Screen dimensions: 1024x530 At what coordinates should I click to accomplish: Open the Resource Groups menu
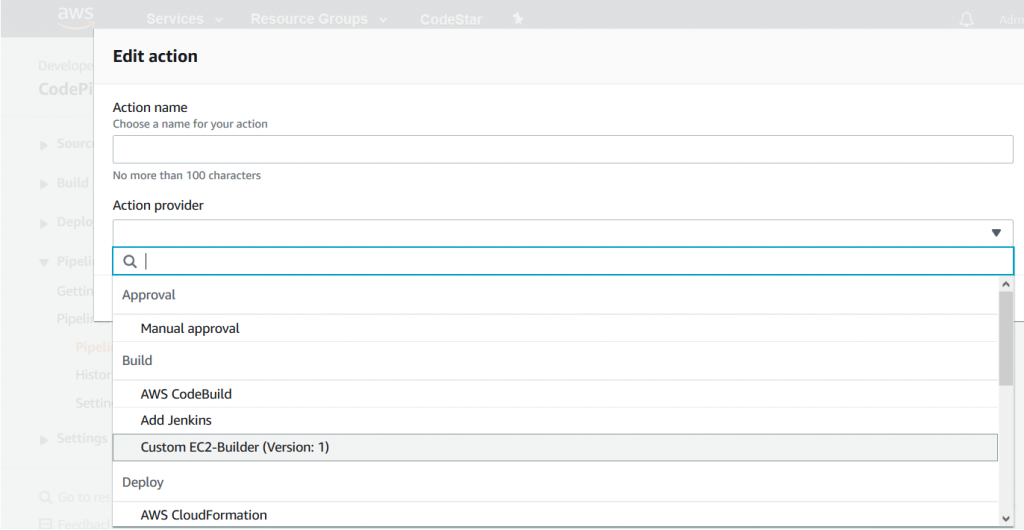click(x=319, y=20)
